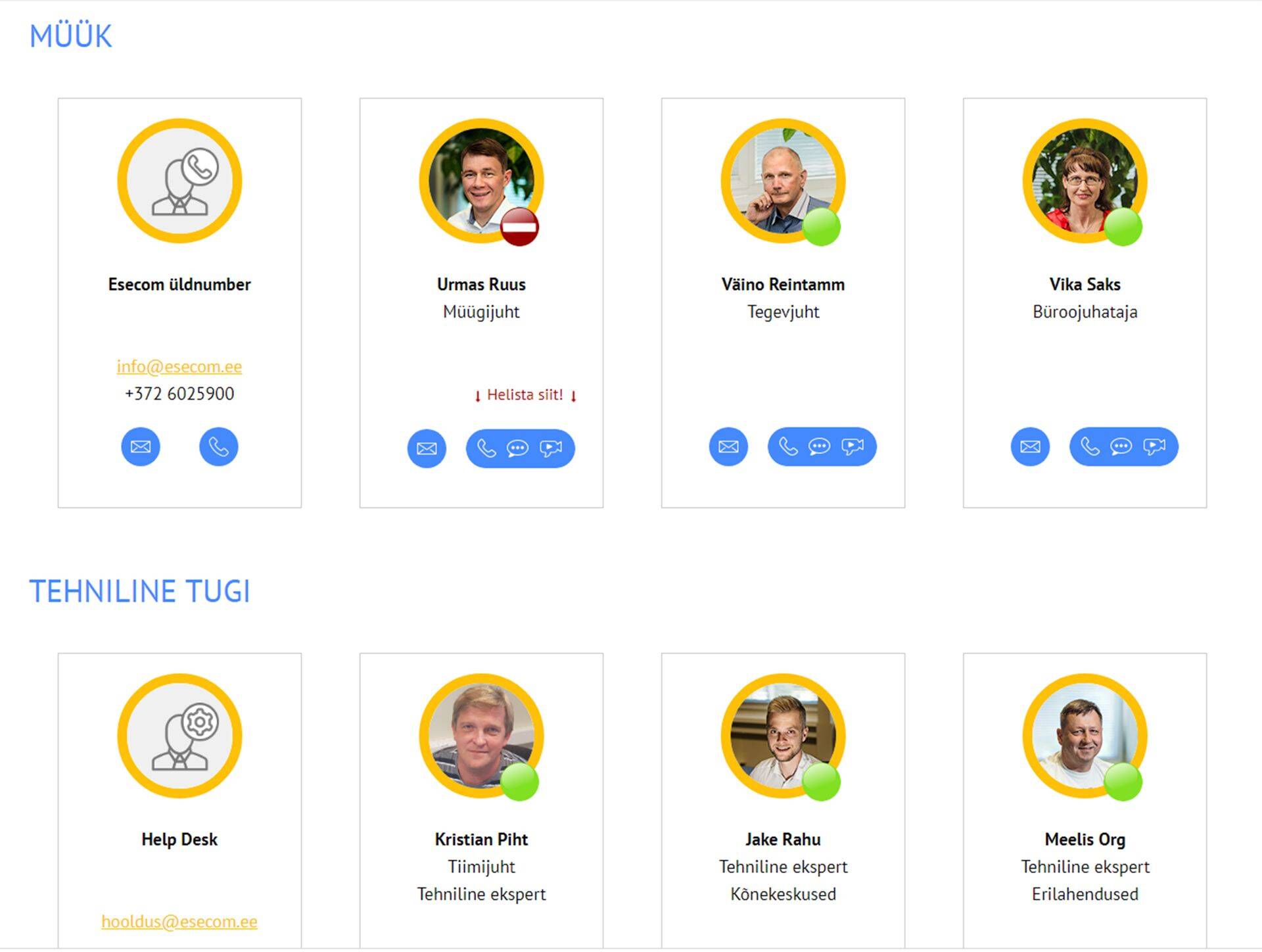Viewport: 1262px width, 952px height.
Task: Call Urmas Ruus using the phone icon
Action: click(x=486, y=448)
